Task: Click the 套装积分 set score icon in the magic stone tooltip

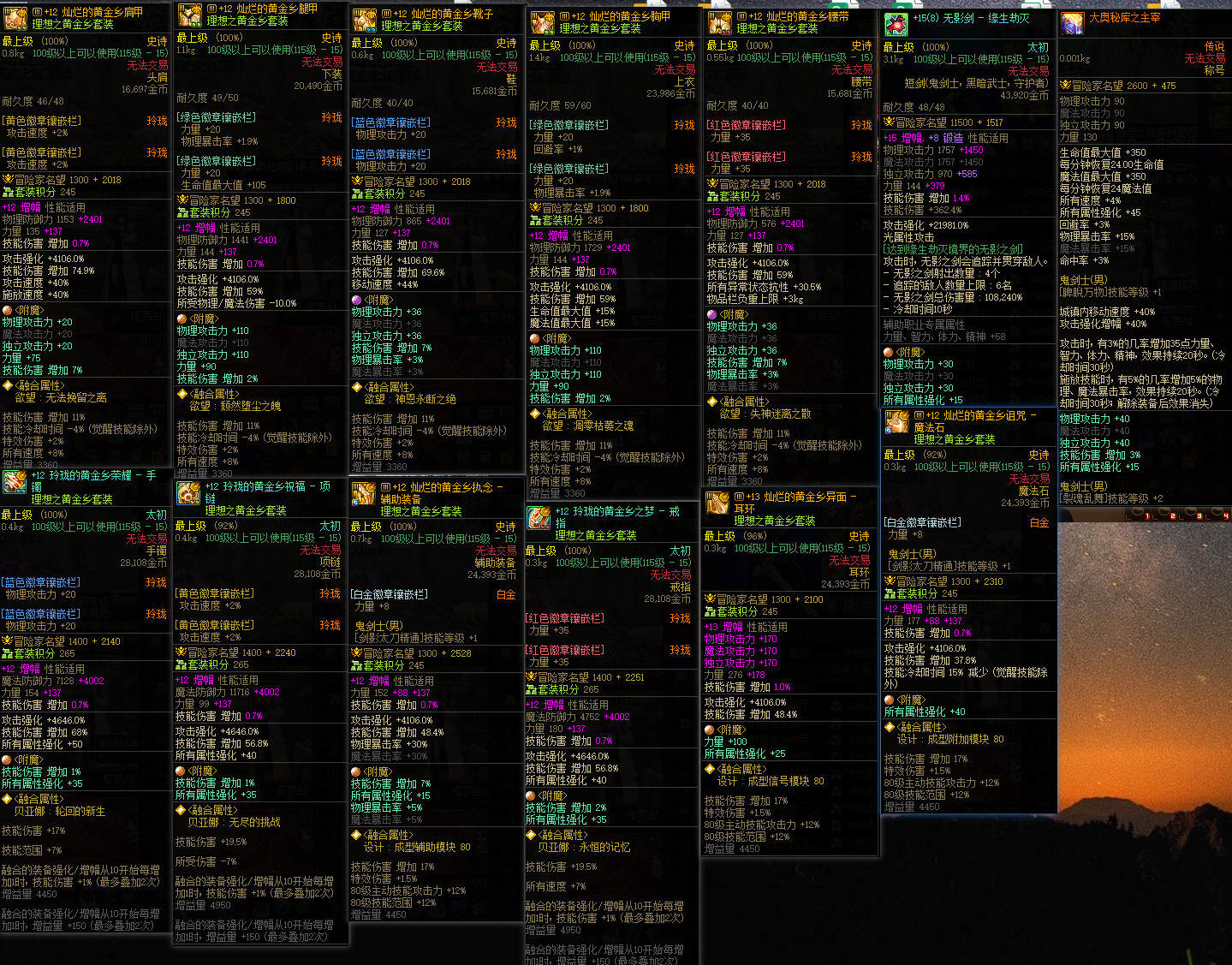Action: (890, 593)
